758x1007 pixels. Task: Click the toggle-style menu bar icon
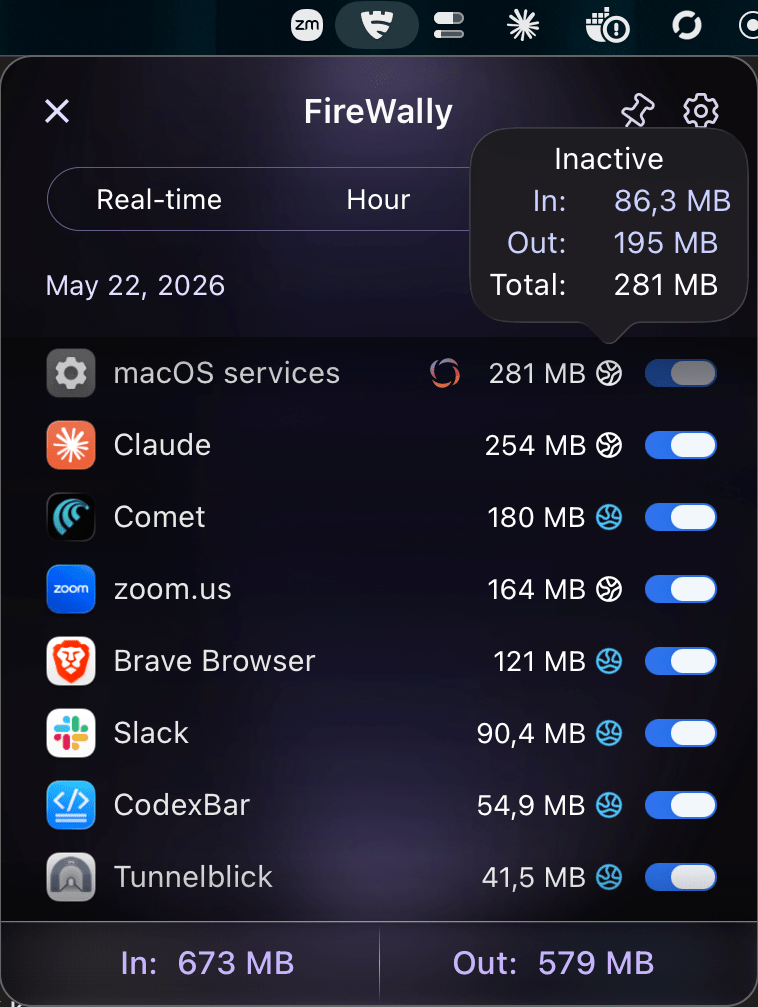(x=448, y=26)
